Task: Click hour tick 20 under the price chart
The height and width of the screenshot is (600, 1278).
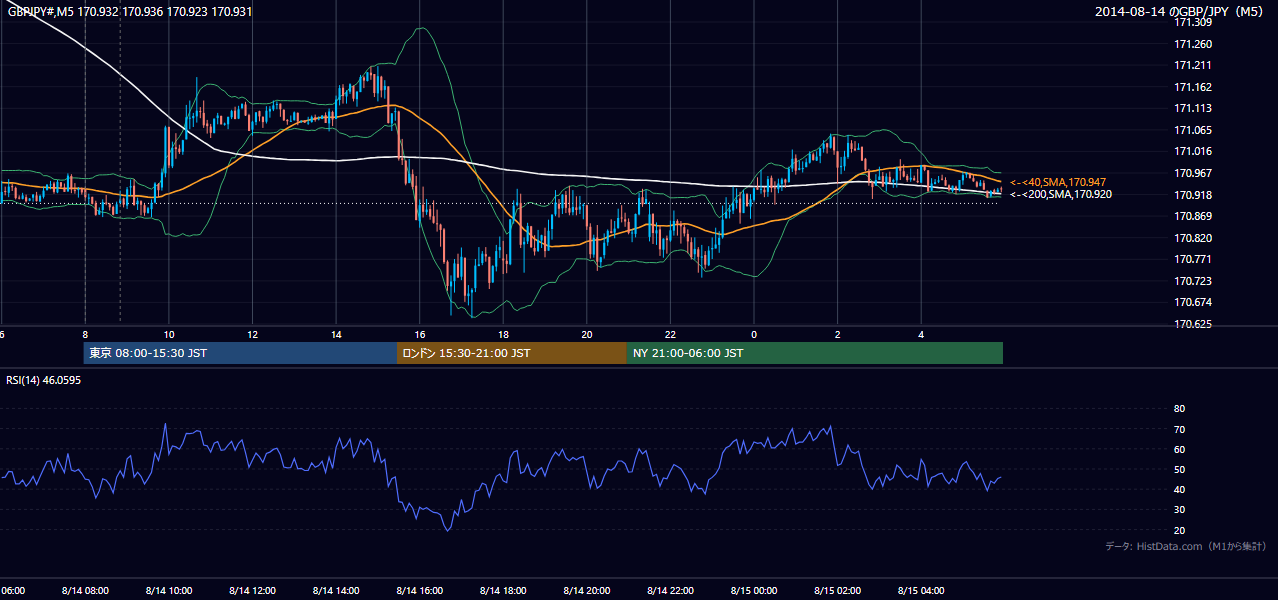Action: point(587,335)
